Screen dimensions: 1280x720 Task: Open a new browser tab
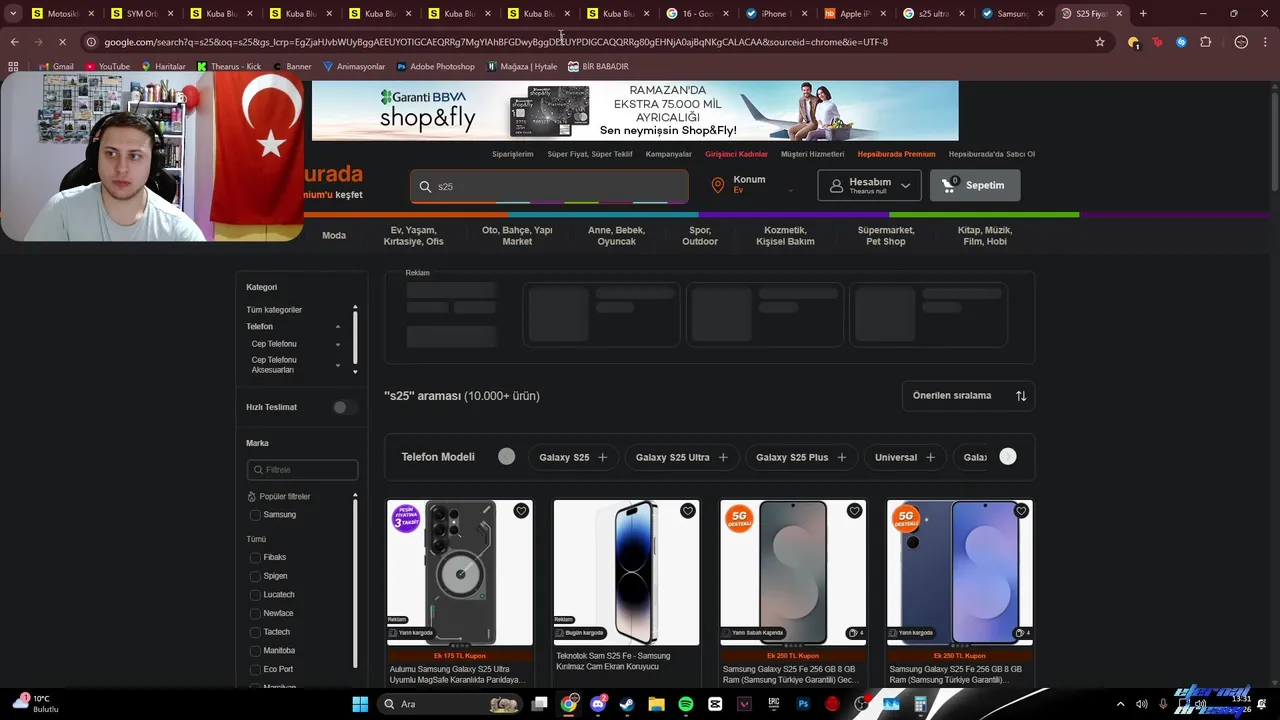pyautogui.click(x=1143, y=14)
